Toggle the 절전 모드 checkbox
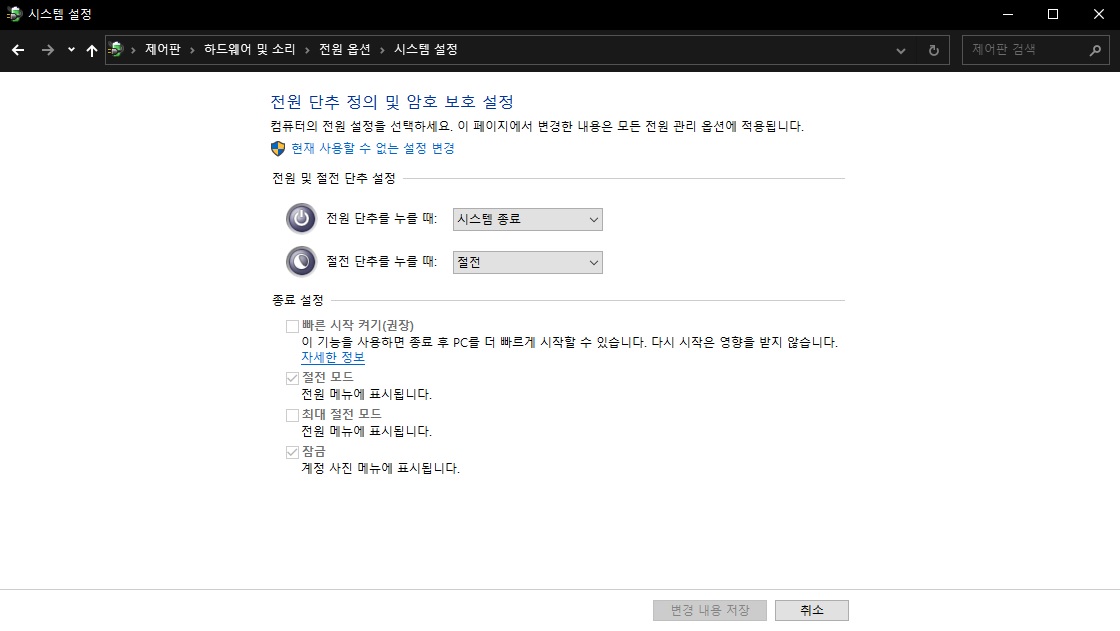Image resolution: width=1120 pixels, height=631 pixels. (x=292, y=378)
